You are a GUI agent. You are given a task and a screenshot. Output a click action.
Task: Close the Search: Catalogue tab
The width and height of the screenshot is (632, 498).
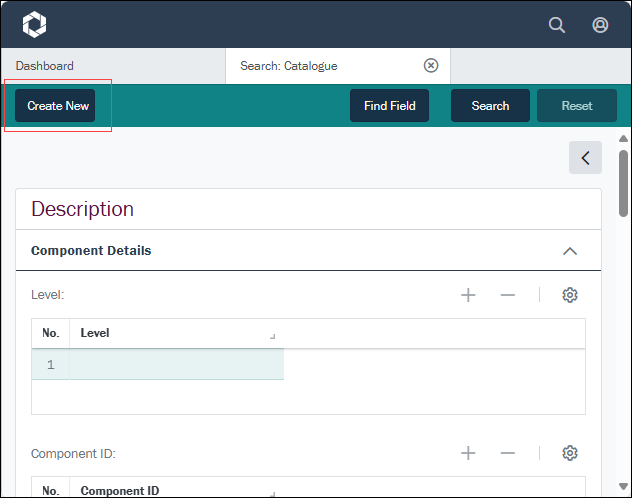[x=431, y=66]
